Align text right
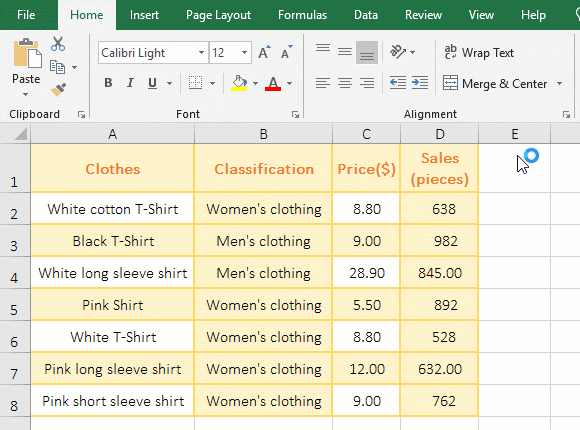The height and width of the screenshot is (430, 580). (x=367, y=83)
